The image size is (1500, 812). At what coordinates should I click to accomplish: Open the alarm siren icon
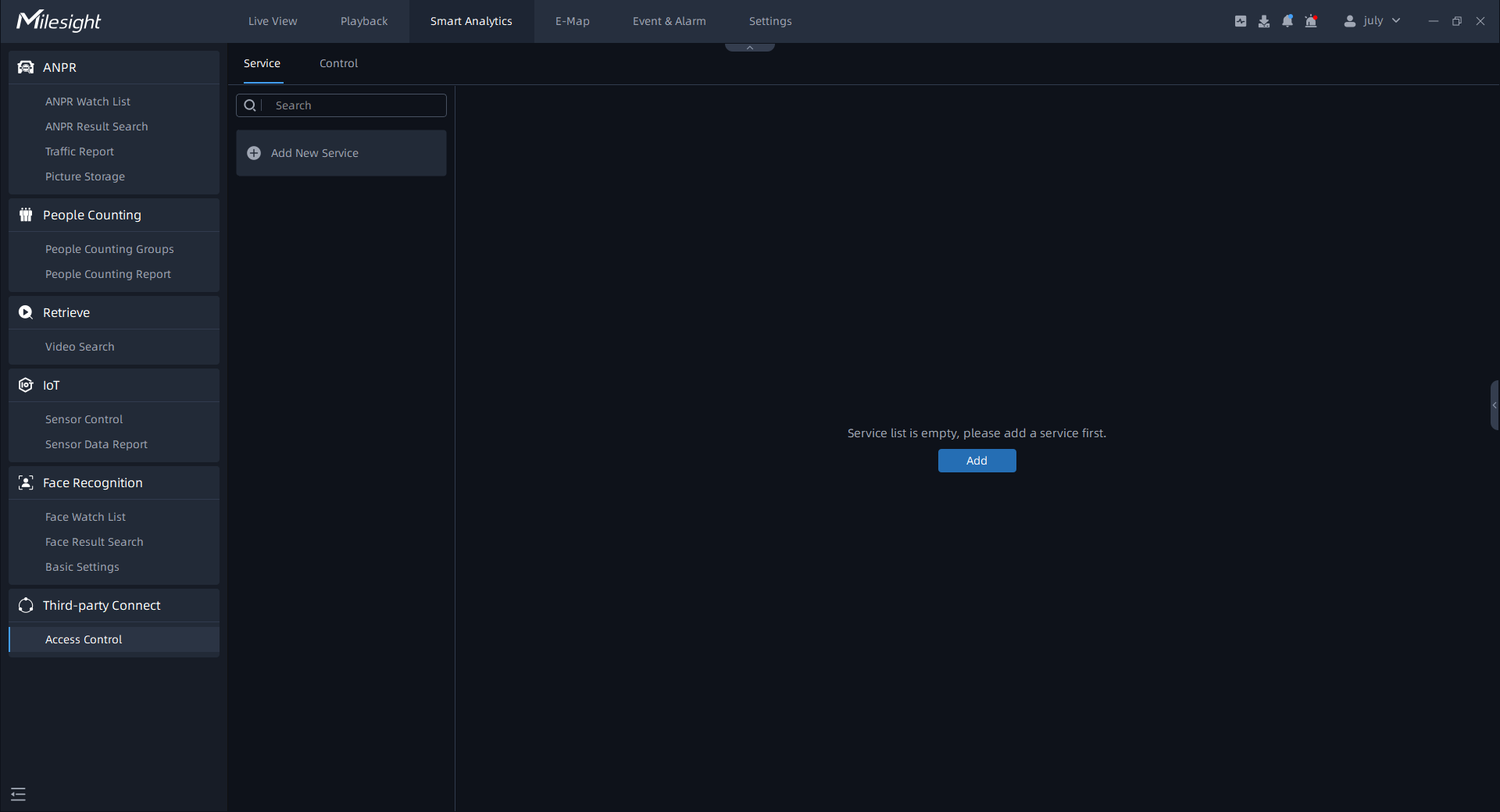[x=1311, y=21]
